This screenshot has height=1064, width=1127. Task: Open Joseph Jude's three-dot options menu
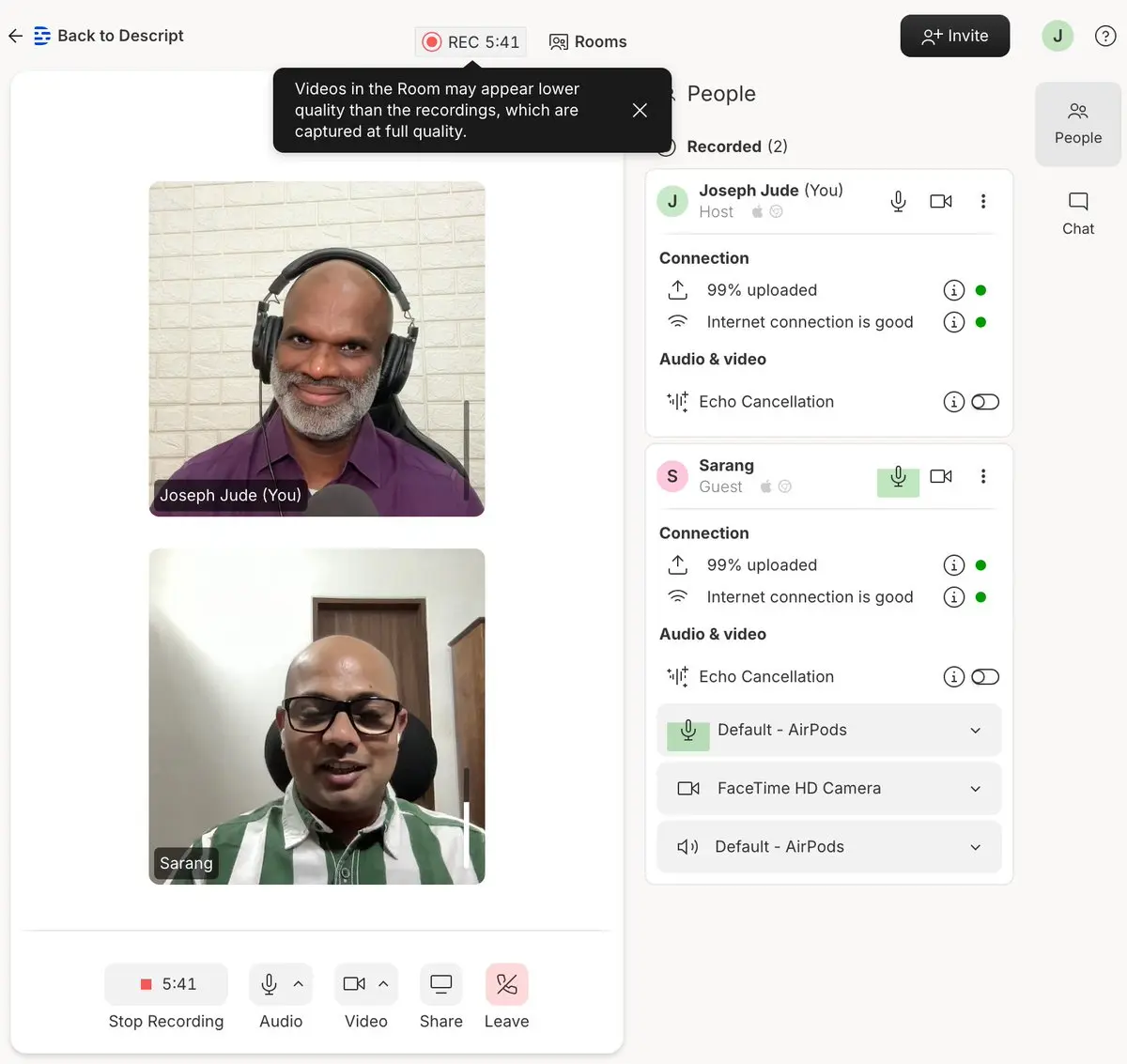(x=983, y=201)
